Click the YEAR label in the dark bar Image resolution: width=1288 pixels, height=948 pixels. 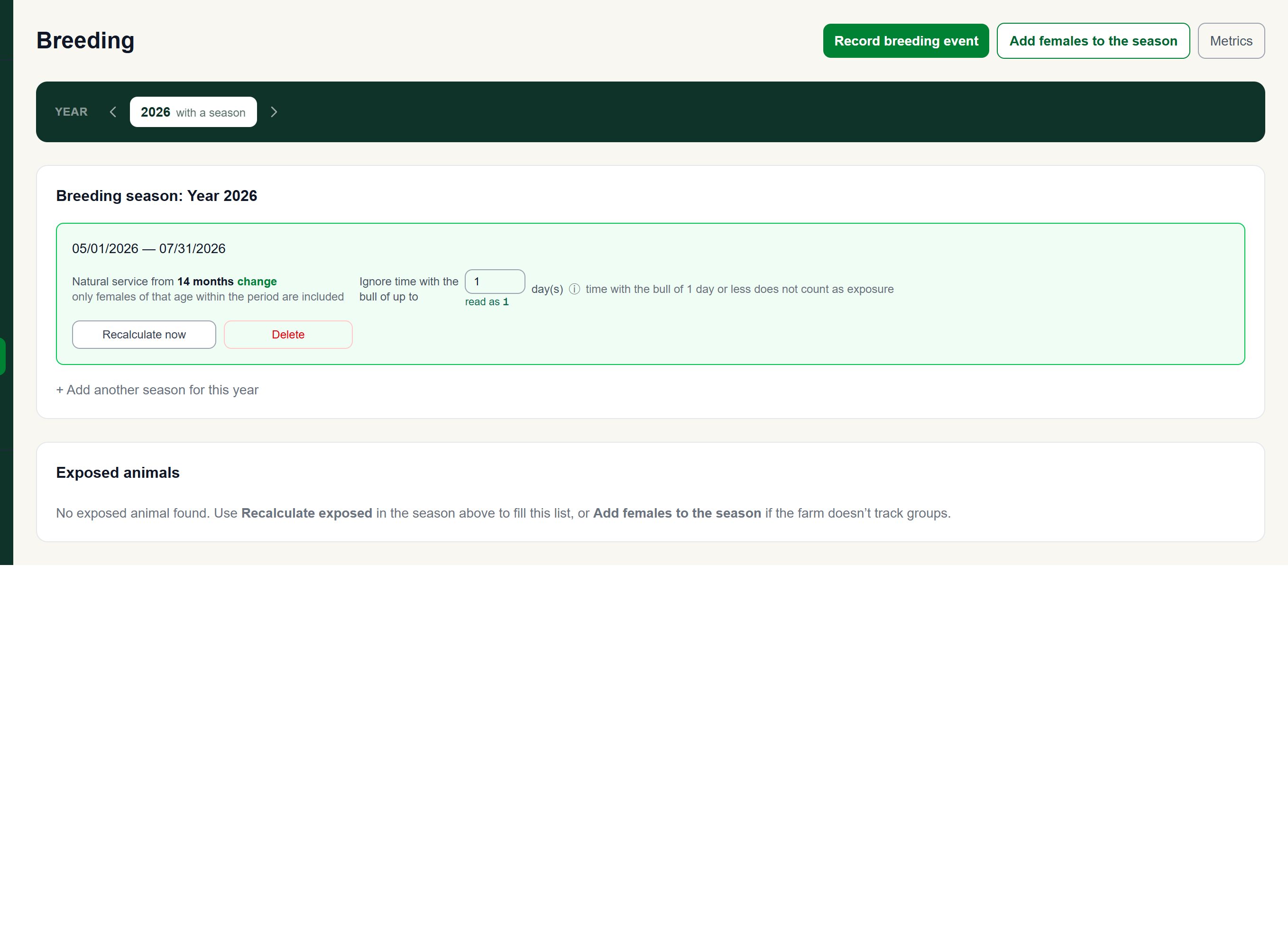pos(71,112)
